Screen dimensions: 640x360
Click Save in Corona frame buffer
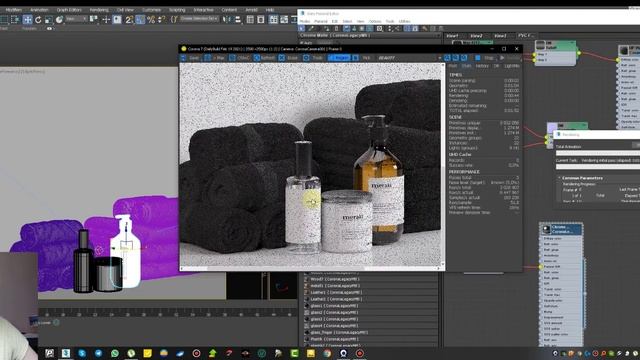point(190,58)
